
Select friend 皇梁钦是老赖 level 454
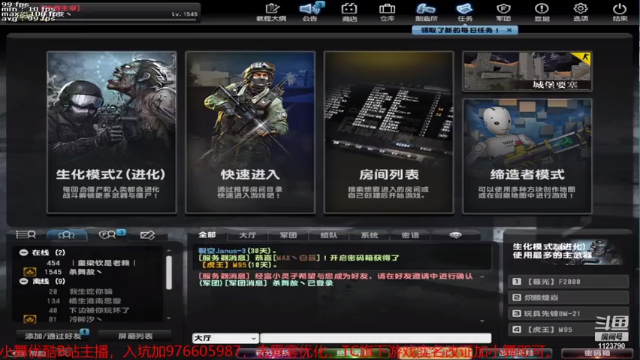[90, 263]
